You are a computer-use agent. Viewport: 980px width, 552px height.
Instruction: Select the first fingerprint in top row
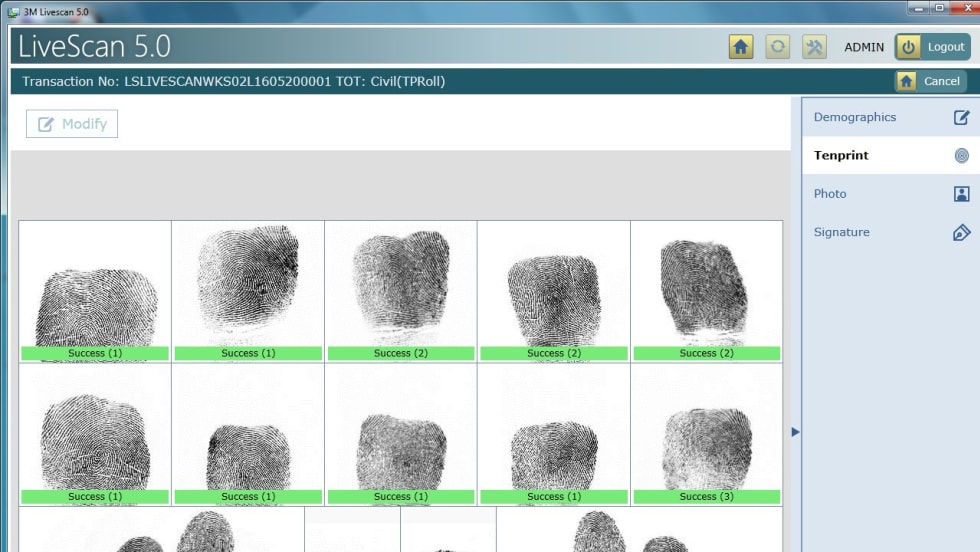tap(95, 291)
